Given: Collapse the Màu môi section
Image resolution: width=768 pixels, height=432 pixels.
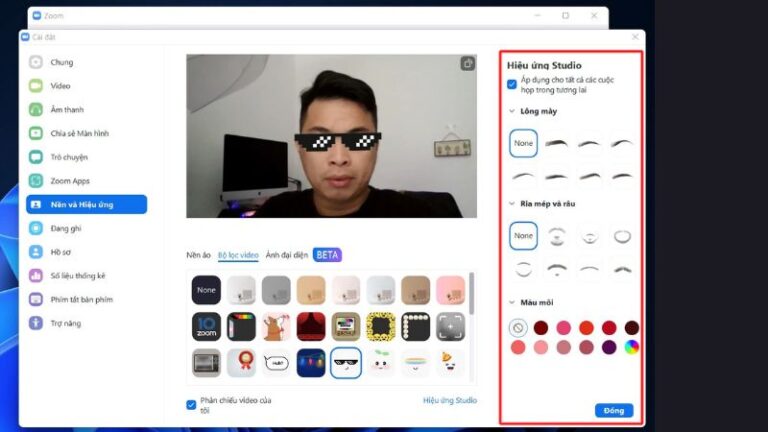Looking at the screenshot, I should point(512,302).
